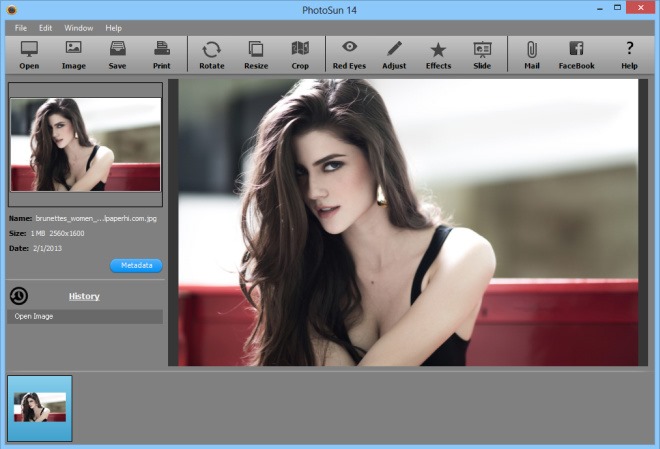Click the Open toolbar icon
660x449 pixels.
[29, 54]
